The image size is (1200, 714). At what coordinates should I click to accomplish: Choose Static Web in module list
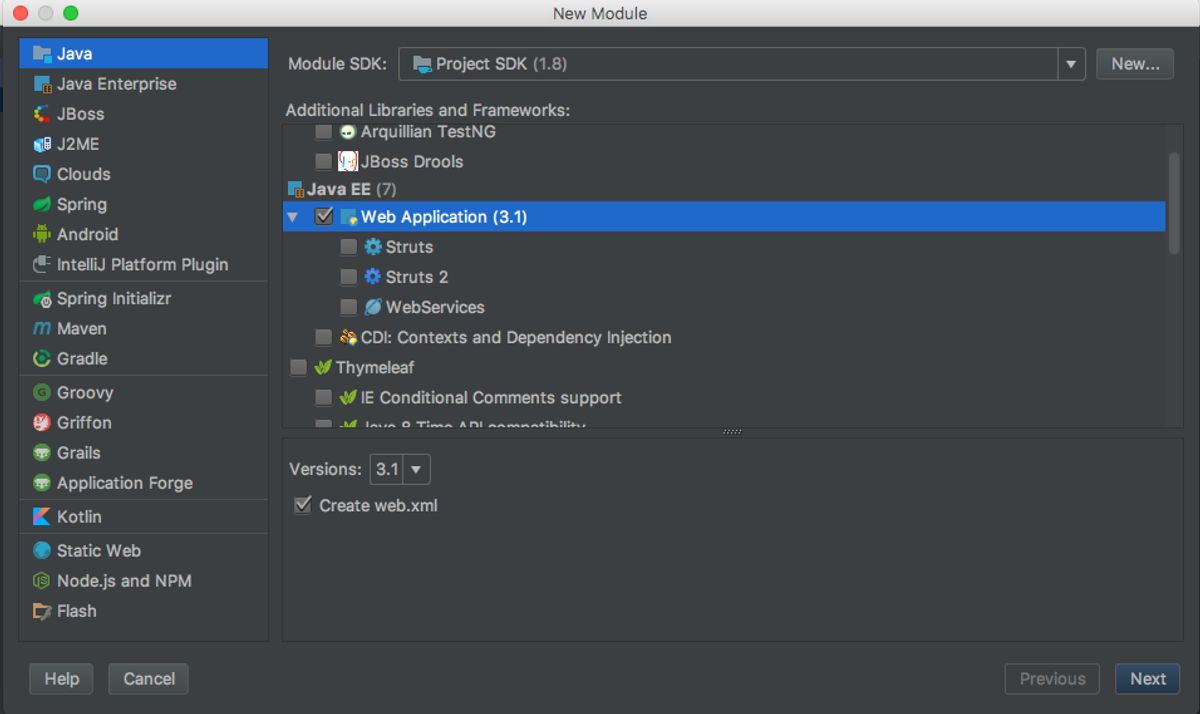(x=98, y=550)
